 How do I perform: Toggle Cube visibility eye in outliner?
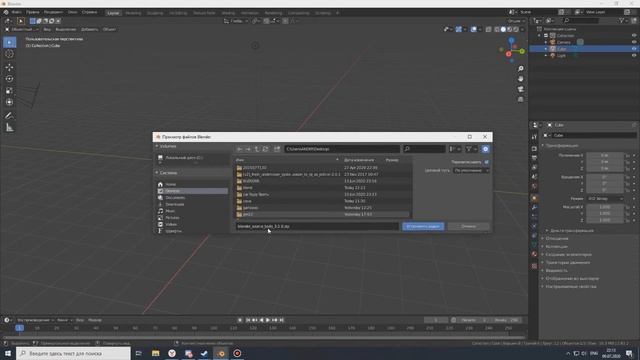point(634,49)
